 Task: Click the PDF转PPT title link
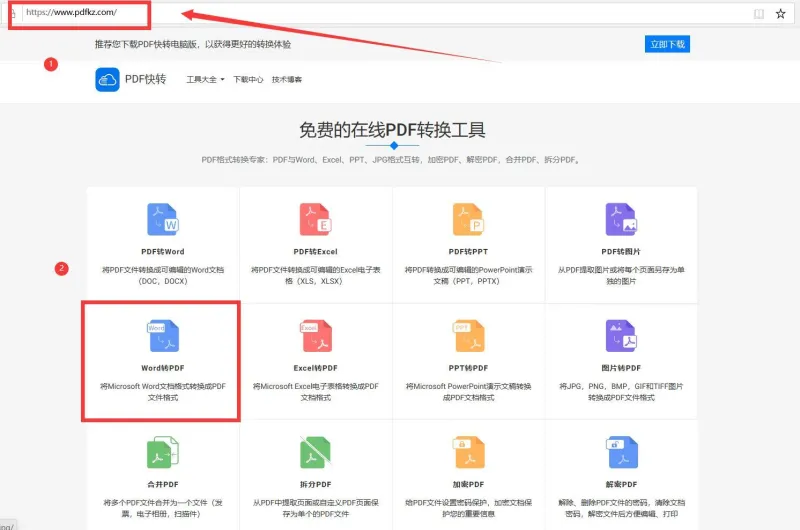[x=468, y=251]
